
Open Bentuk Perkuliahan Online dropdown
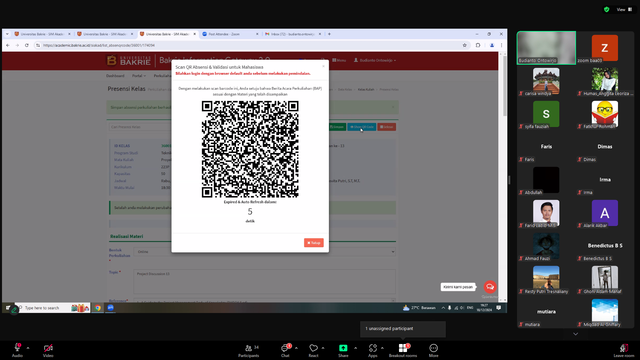tap(264, 252)
